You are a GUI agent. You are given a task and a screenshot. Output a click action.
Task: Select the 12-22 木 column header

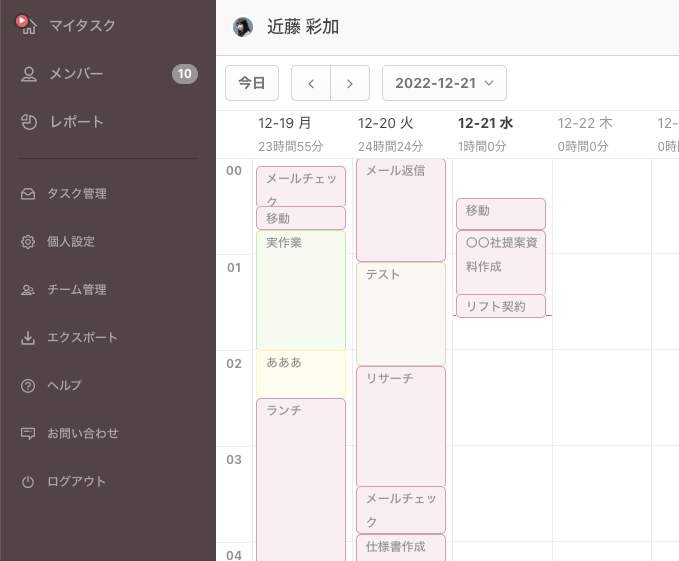pos(585,123)
